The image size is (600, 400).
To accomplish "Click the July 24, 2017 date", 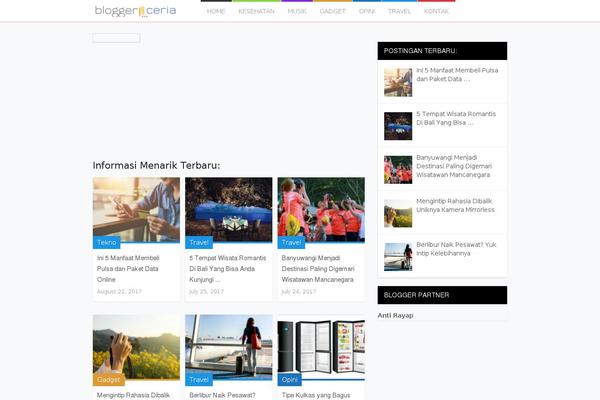I will (298, 292).
